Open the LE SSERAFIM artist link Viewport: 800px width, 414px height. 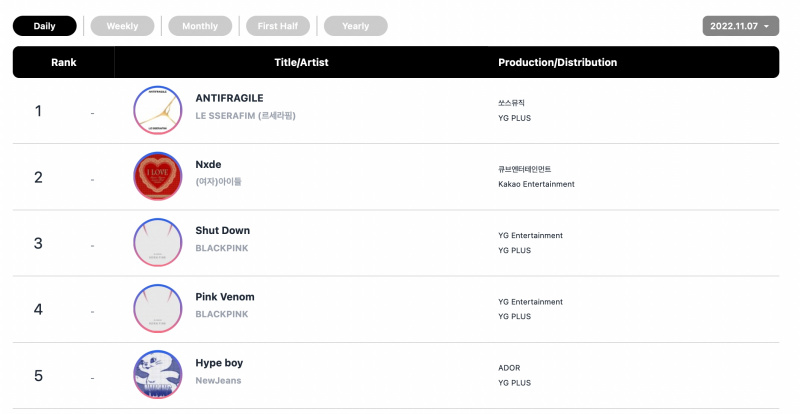point(245,116)
